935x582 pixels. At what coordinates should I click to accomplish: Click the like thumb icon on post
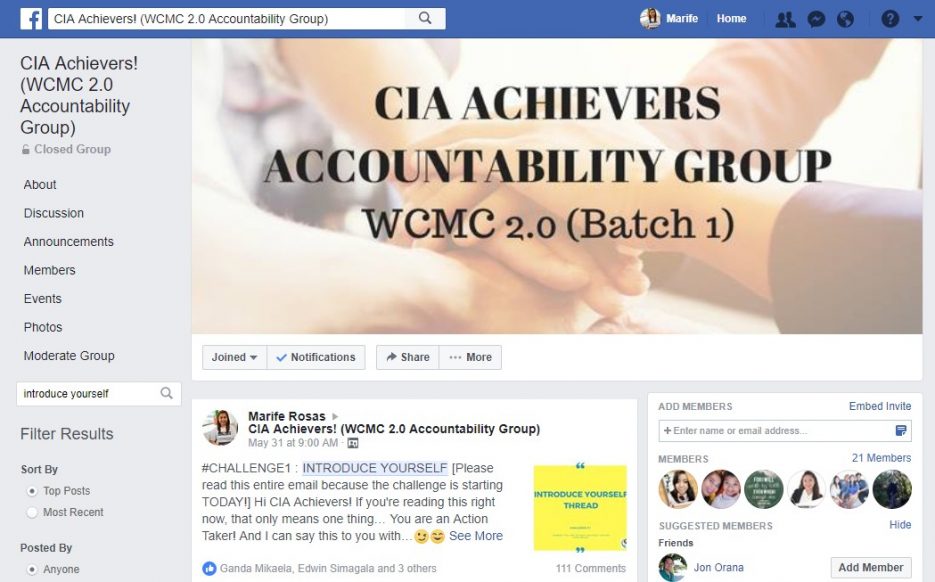tap(209, 568)
